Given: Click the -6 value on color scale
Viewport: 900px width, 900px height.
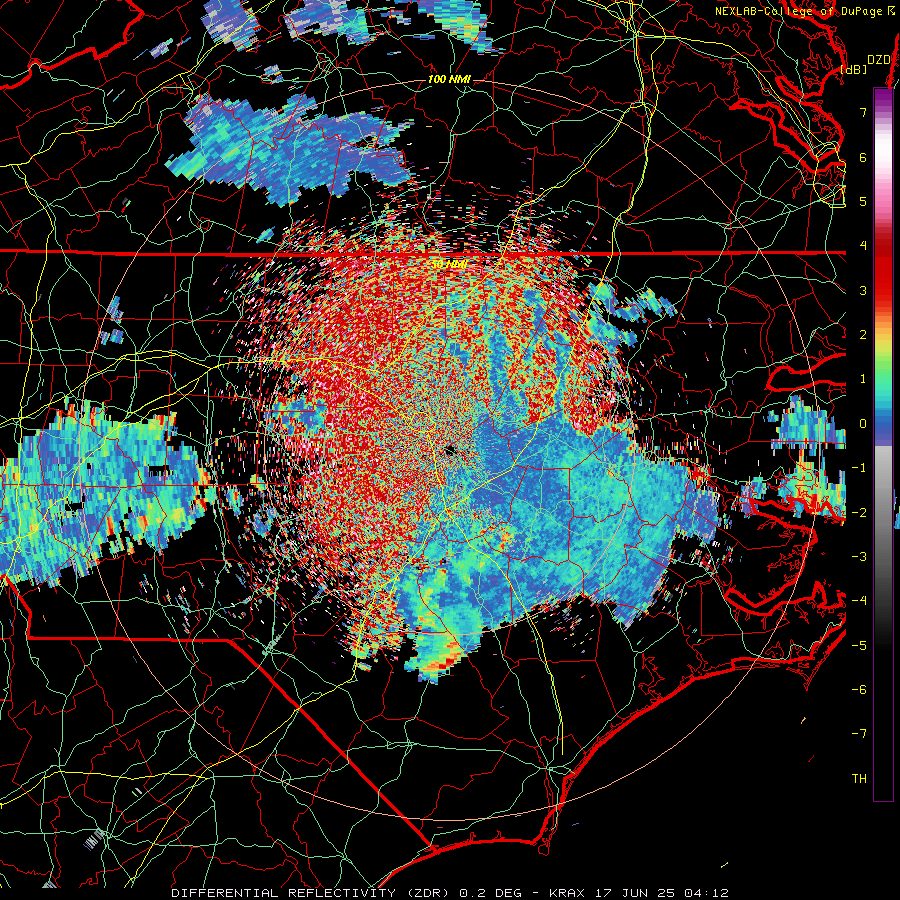Looking at the screenshot, I should [x=859, y=690].
